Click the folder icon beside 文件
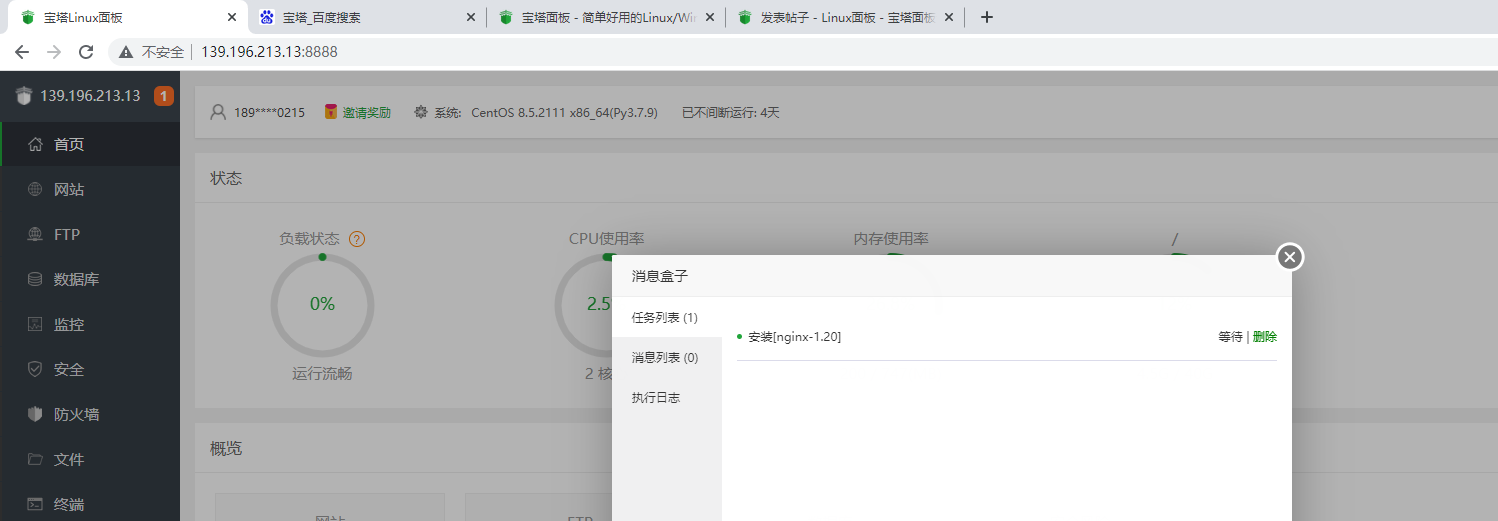The width and height of the screenshot is (1498, 521). 35,459
